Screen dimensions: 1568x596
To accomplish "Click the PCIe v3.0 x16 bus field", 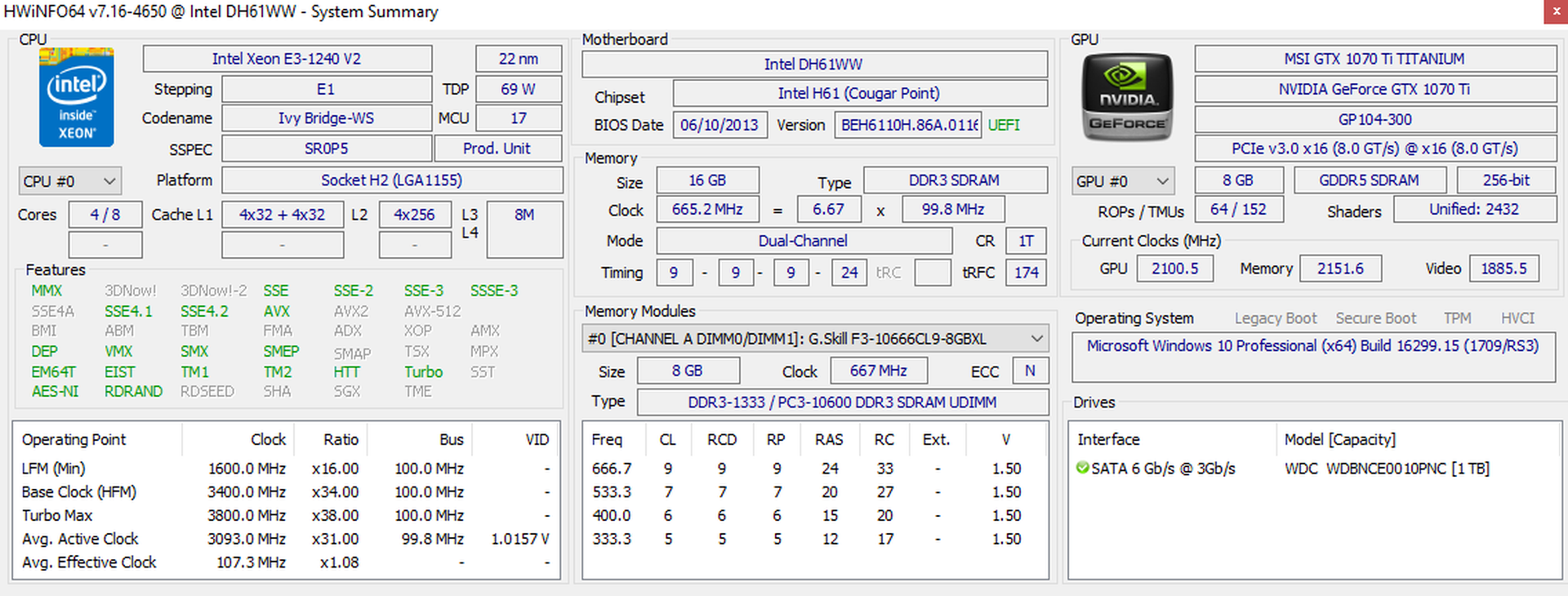I will point(1375,149).
